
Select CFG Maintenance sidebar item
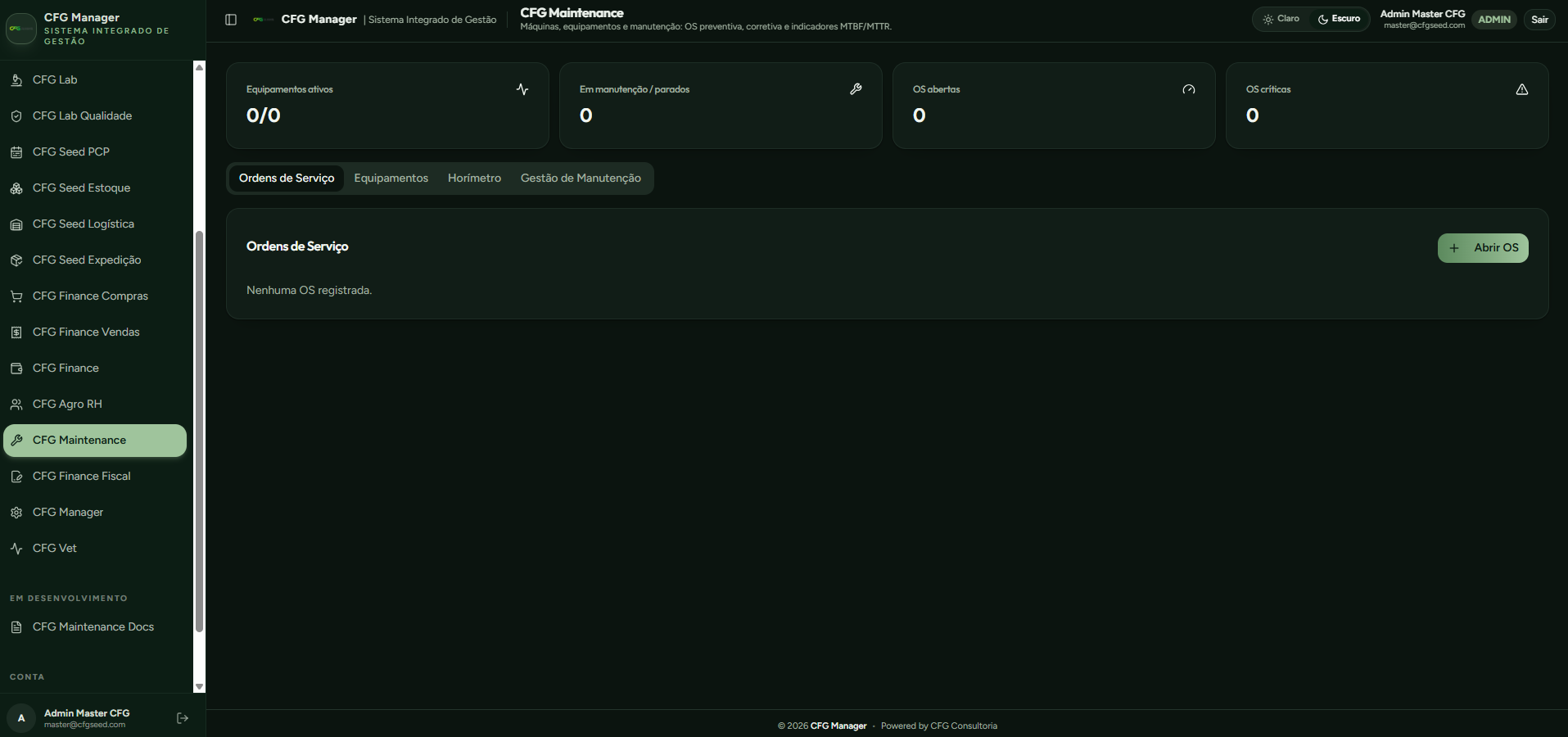click(x=95, y=441)
